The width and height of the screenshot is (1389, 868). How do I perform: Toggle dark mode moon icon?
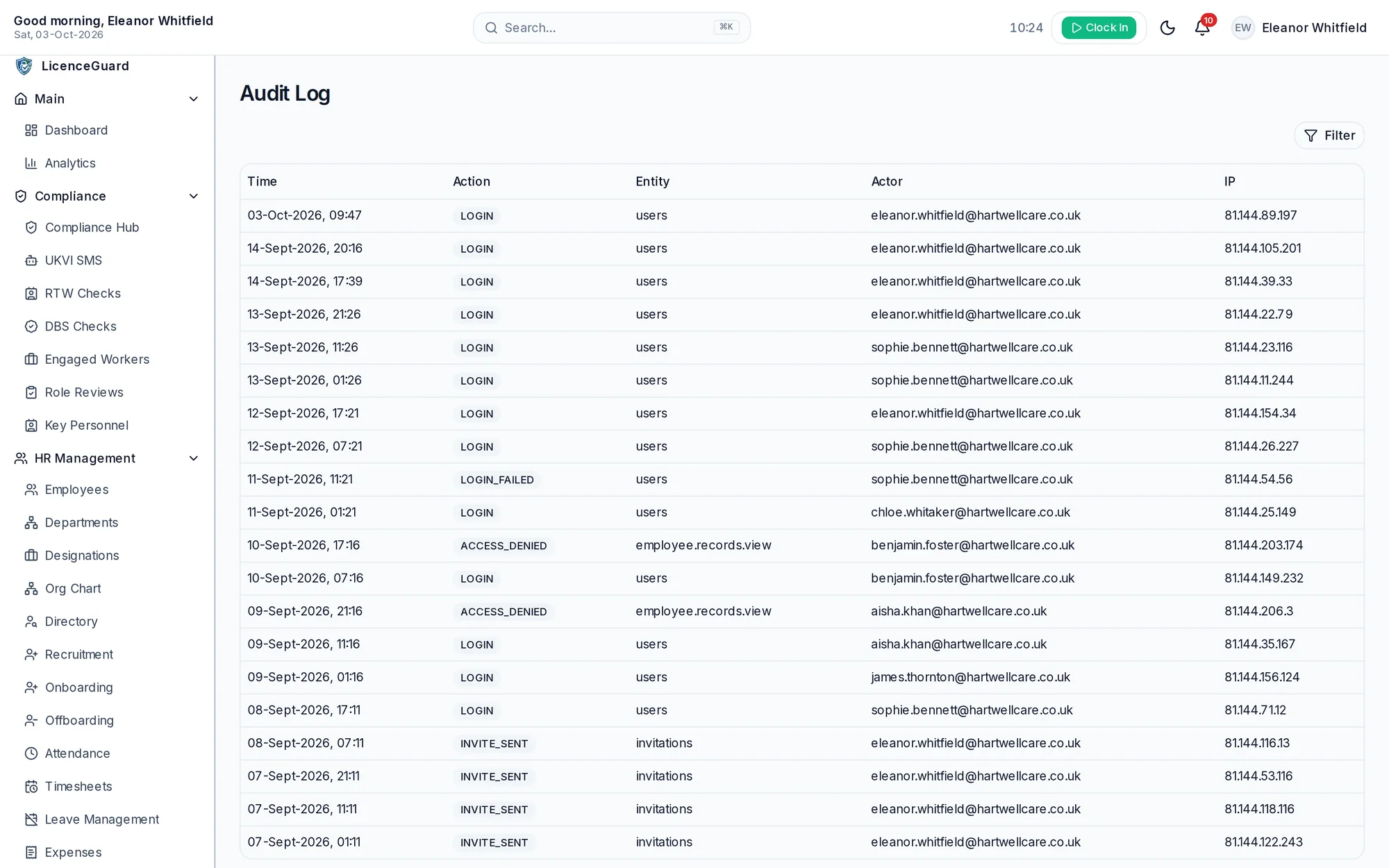click(1167, 28)
